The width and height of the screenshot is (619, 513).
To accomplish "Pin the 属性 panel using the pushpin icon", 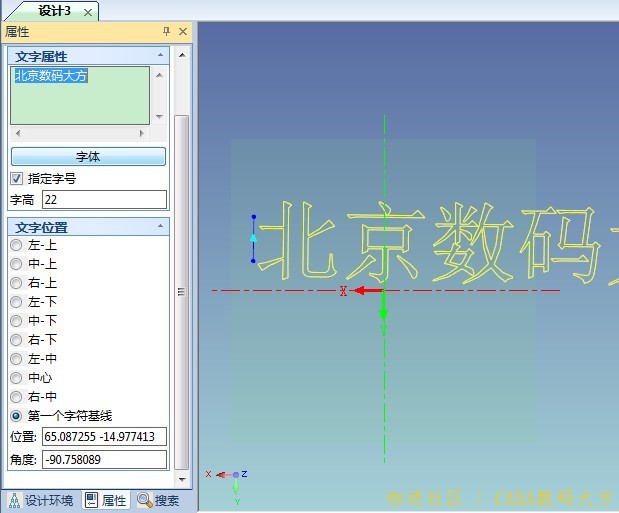I will [x=166, y=32].
